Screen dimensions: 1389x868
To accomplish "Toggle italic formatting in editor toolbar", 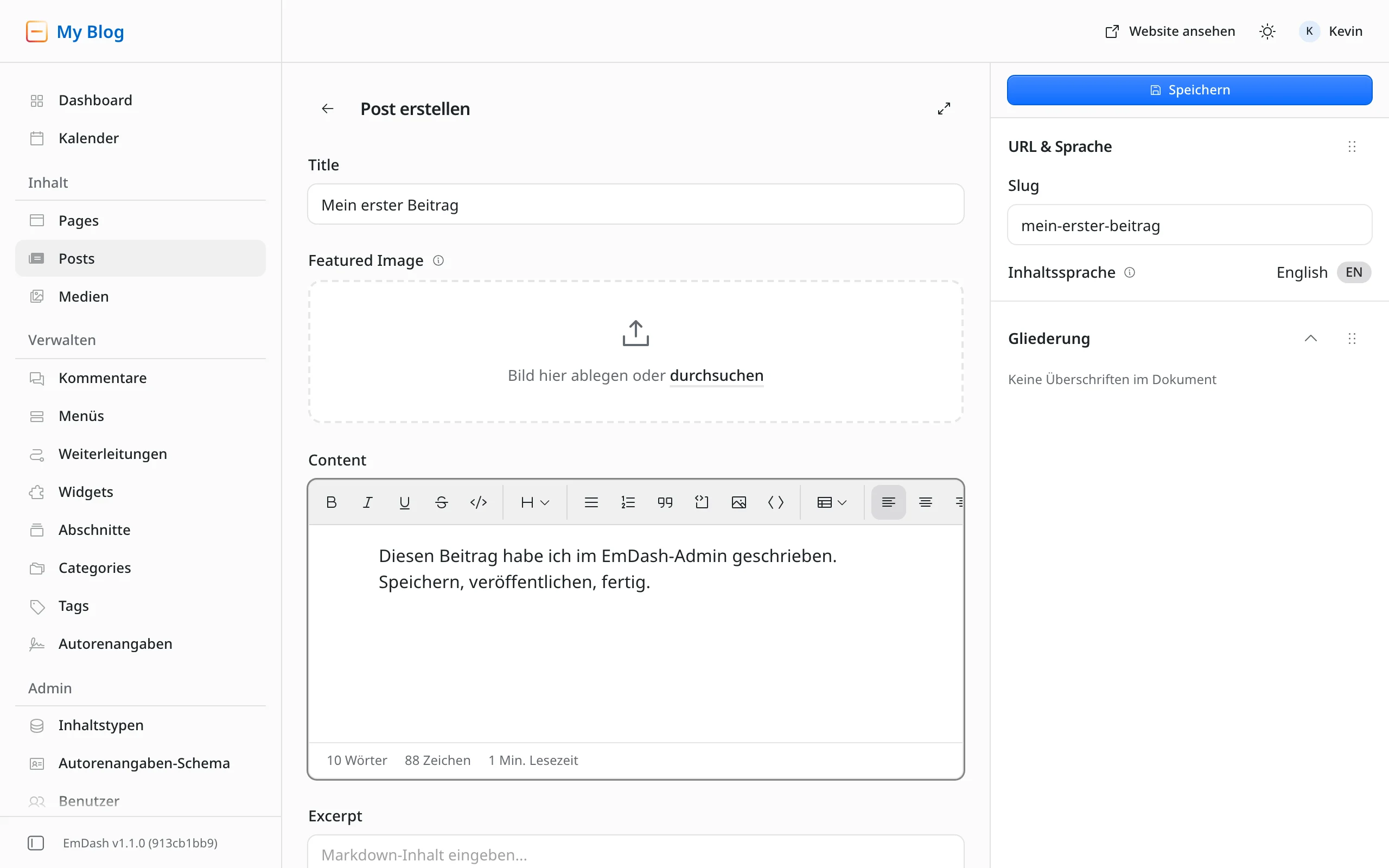I will point(368,502).
